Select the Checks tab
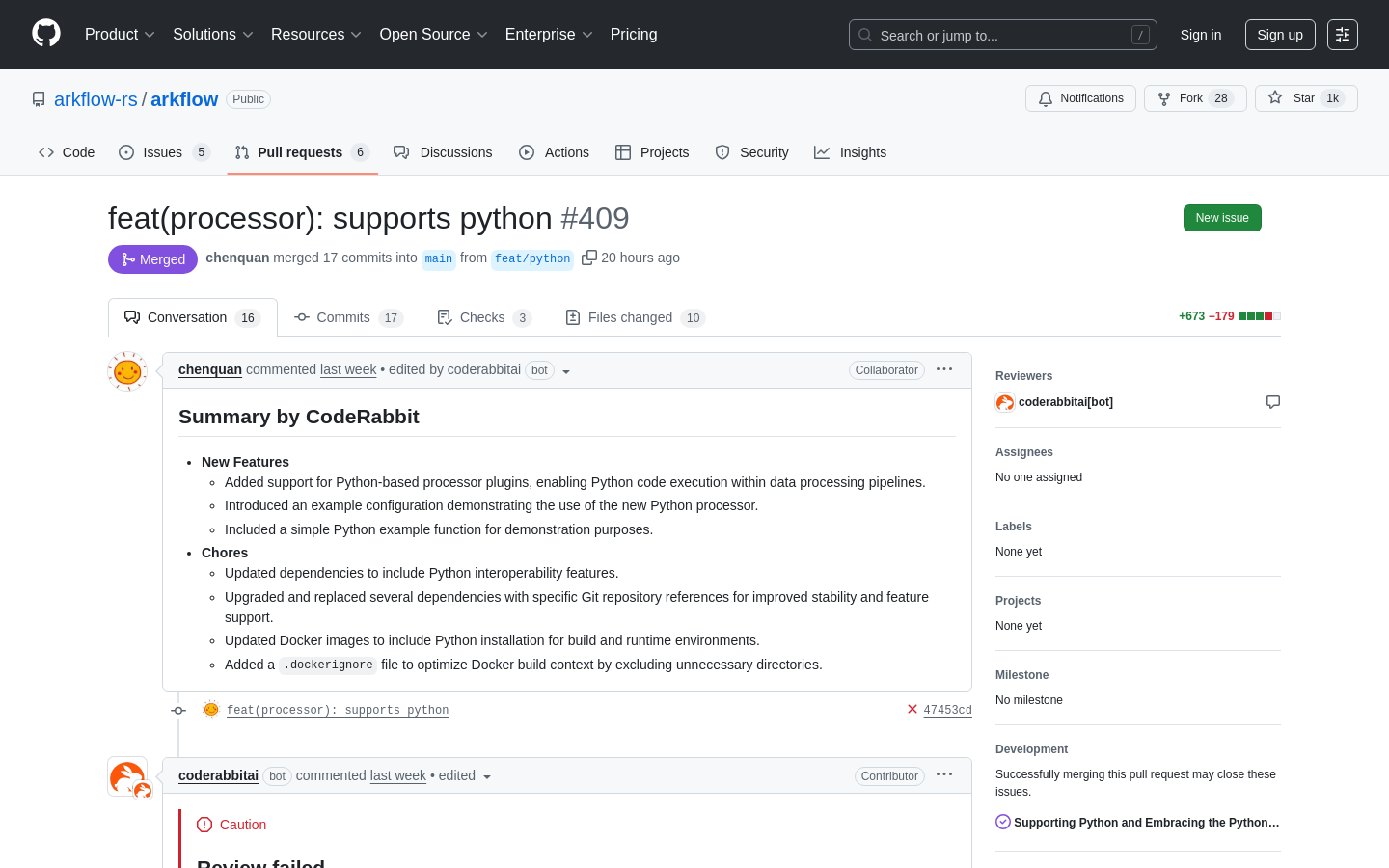 click(x=484, y=317)
